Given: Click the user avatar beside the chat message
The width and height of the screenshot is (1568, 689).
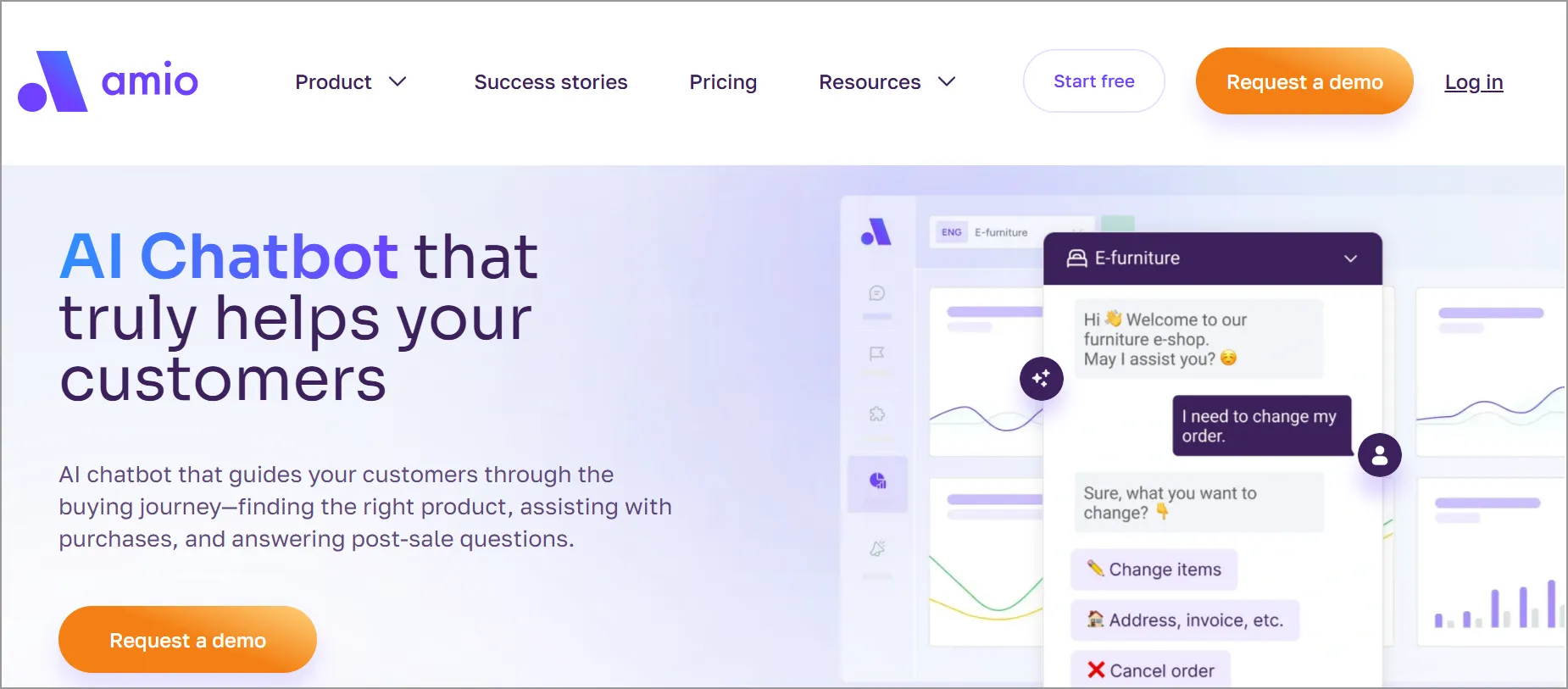Looking at the screenshot, I should pos(1379,455).
